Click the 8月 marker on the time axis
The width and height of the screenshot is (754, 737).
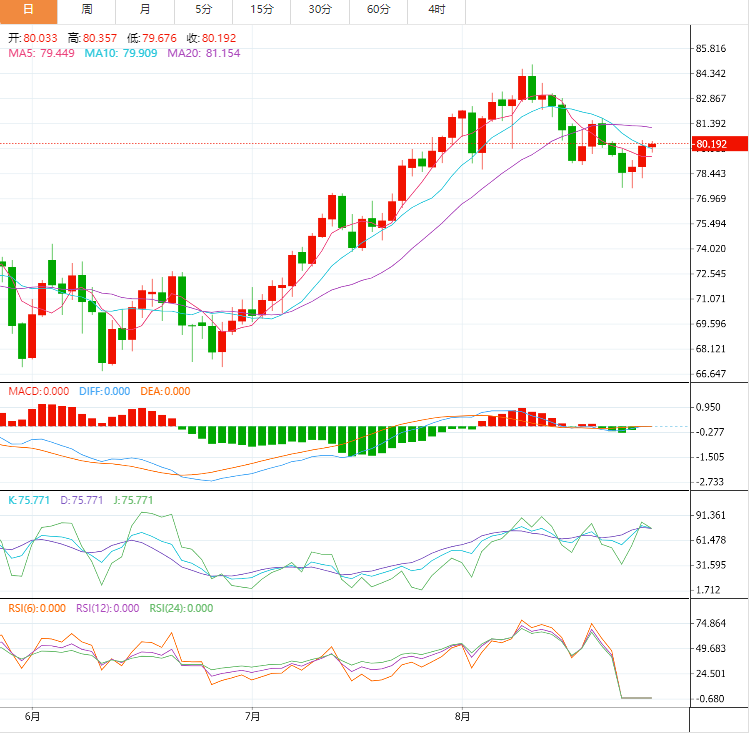462,717
